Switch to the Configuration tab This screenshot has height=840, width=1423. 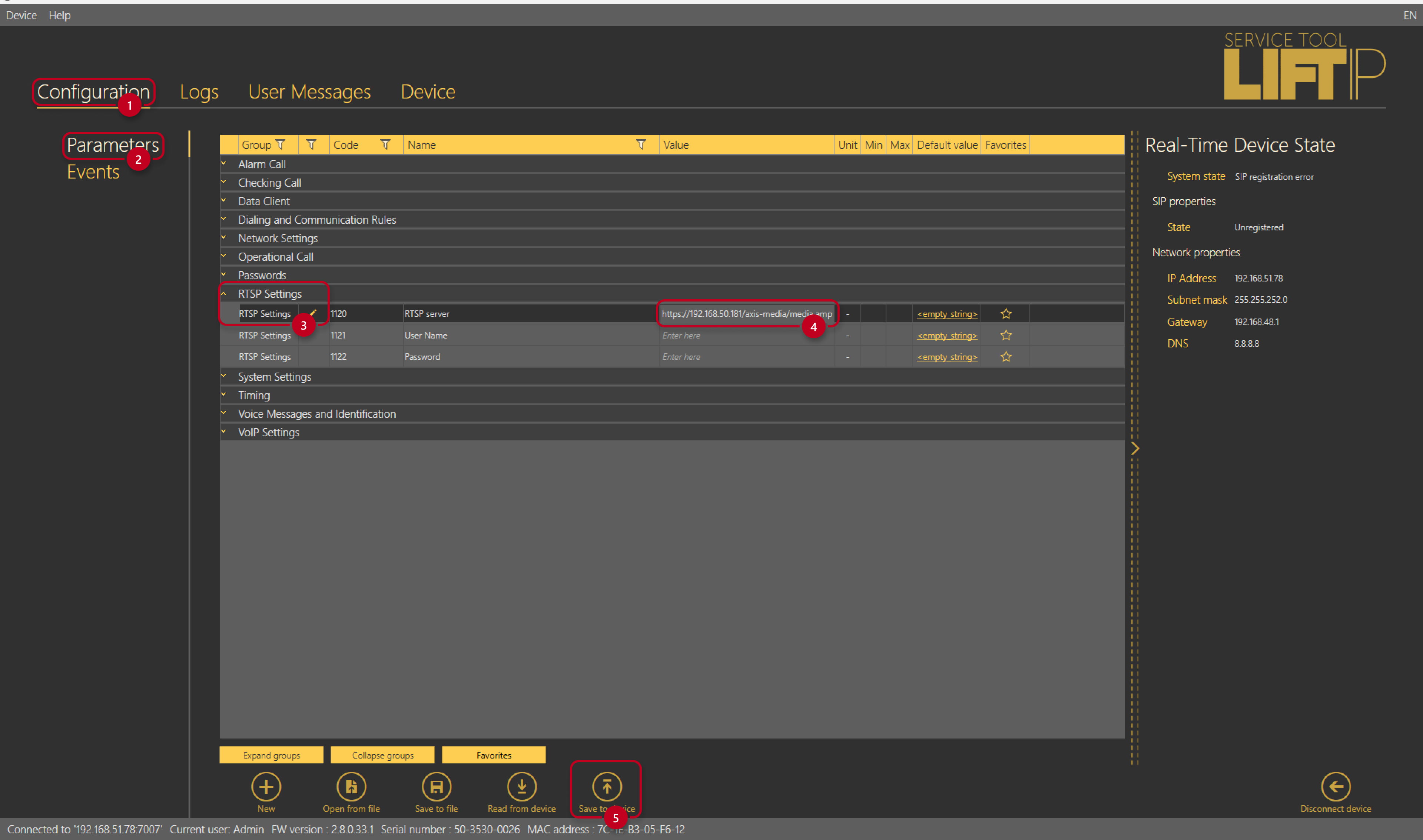tap(93, 92)
